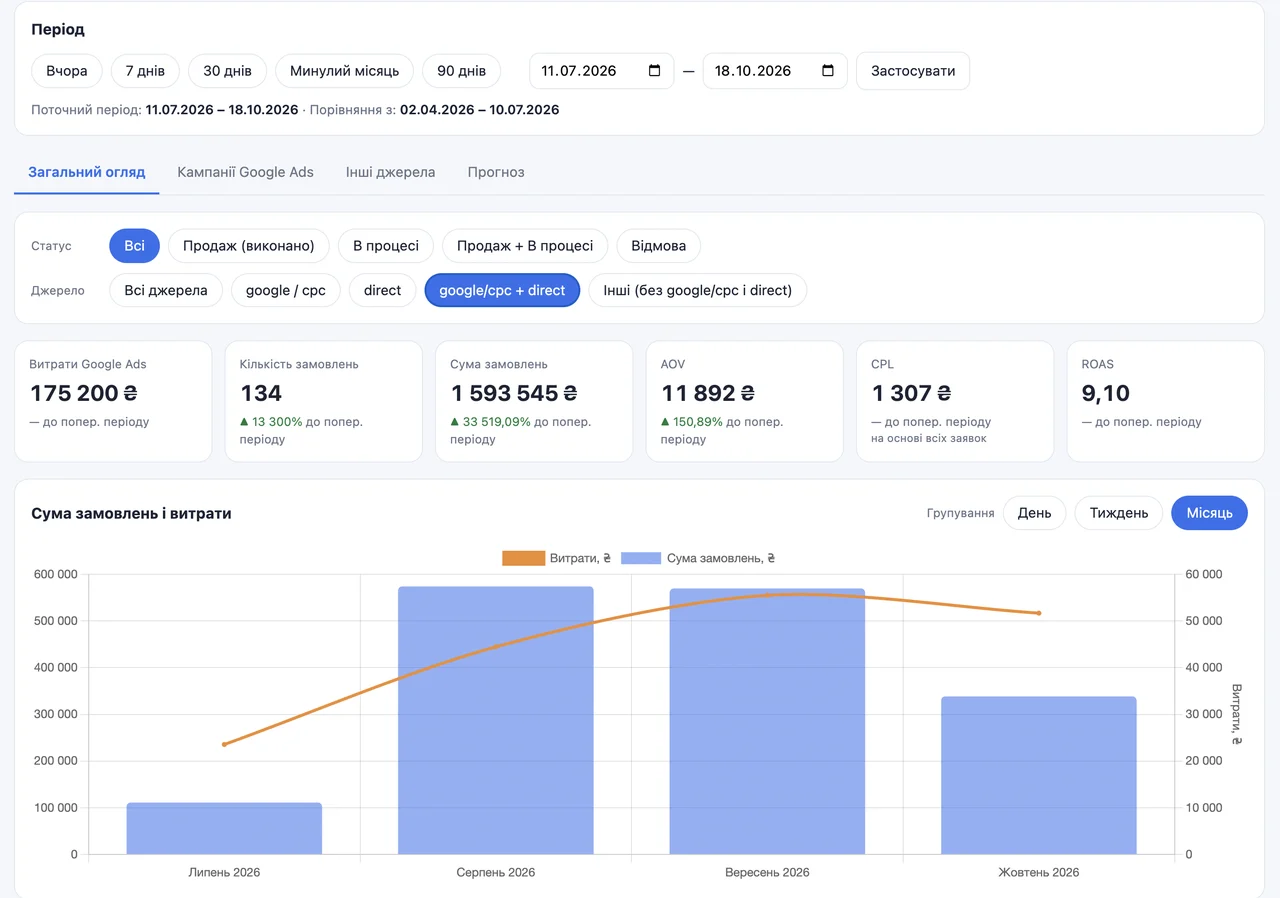Group the chart by Тиждень
The height and width of the screenshot is (898, 1280).
(1118, 513)
